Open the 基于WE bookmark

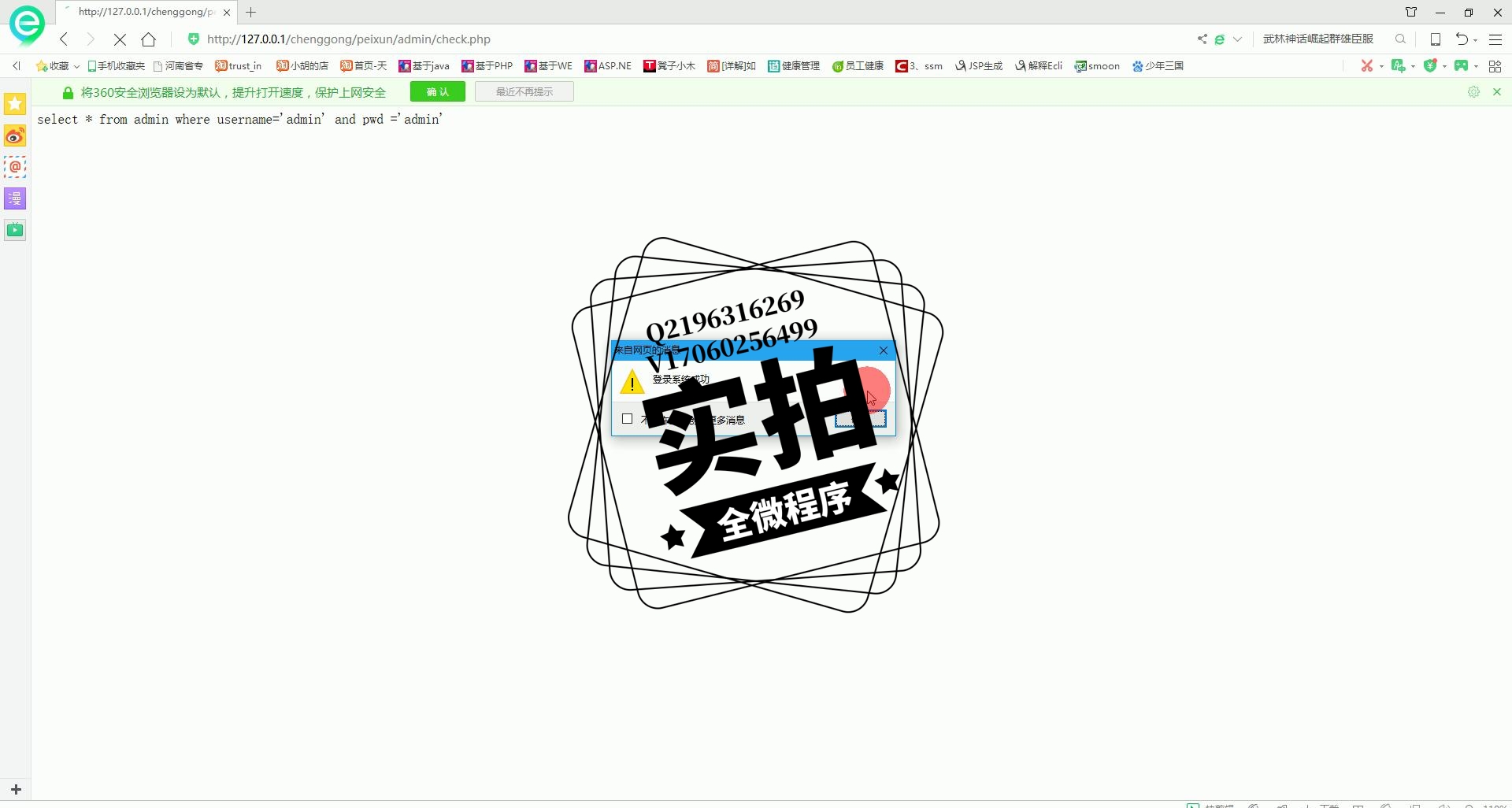pos(548,66)
